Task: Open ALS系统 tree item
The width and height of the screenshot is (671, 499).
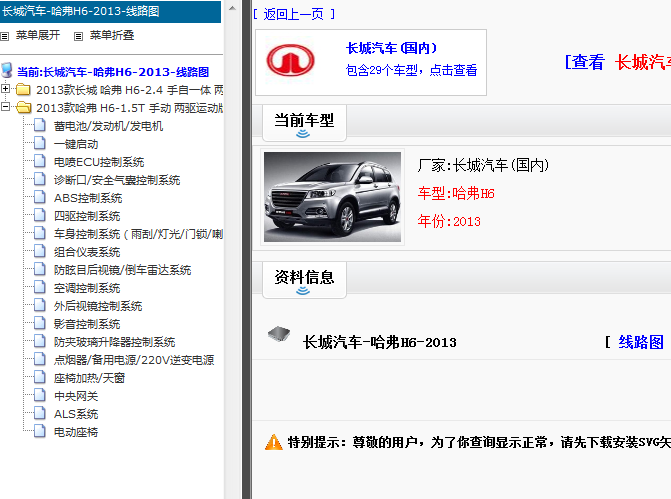Action: point(76,413)
